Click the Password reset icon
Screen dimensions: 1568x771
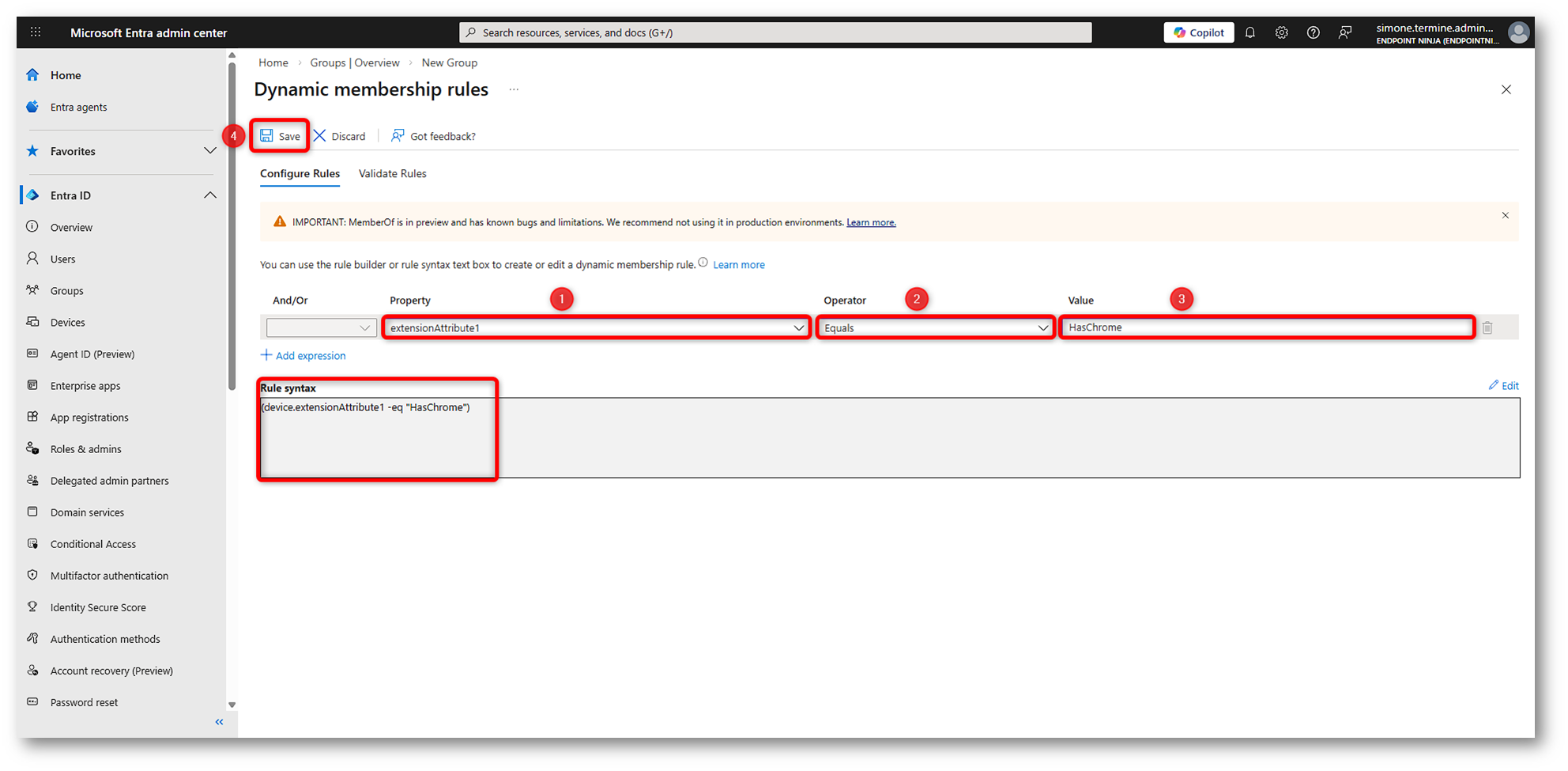tap(32, 701)
